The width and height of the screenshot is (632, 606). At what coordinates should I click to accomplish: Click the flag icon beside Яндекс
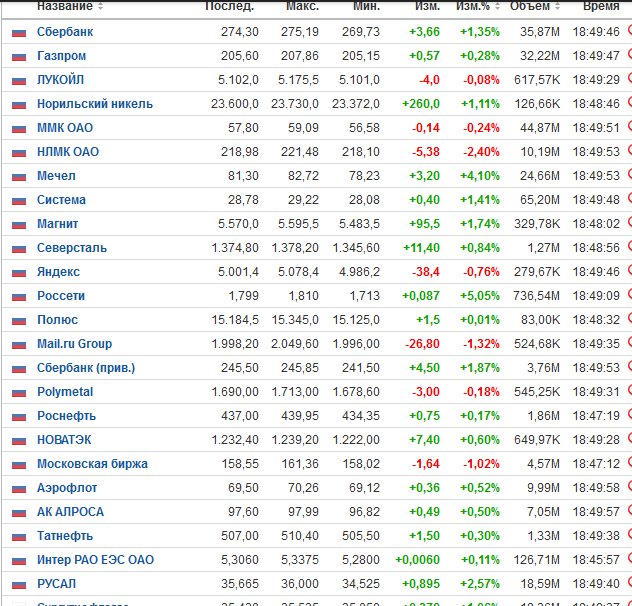(x=19, y=273)
